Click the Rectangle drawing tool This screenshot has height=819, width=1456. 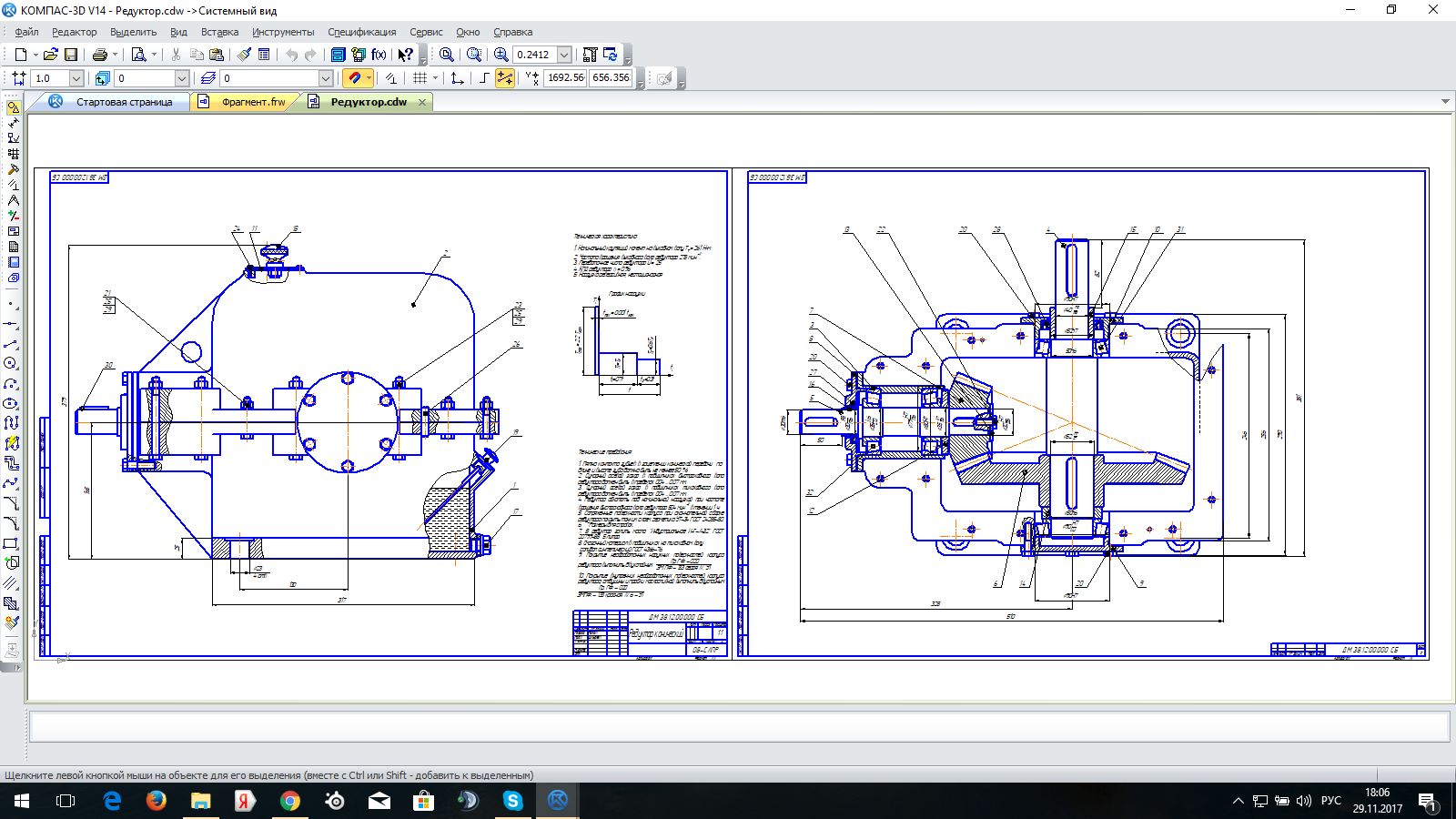11,543
